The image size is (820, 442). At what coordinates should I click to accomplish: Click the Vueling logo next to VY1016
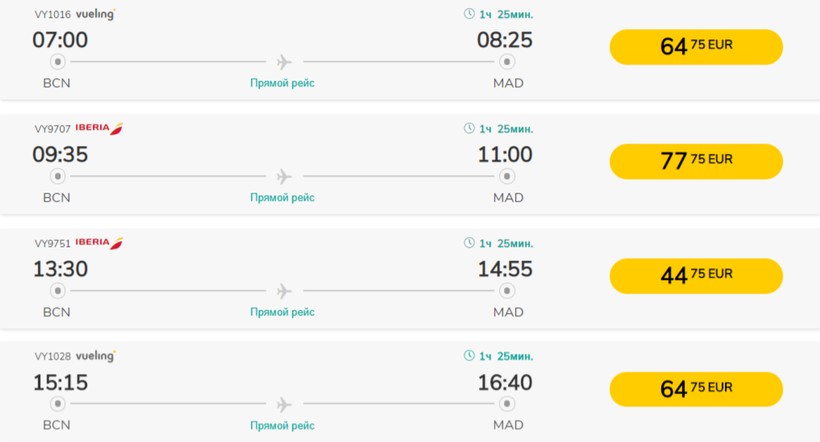(x=96, y=15)
